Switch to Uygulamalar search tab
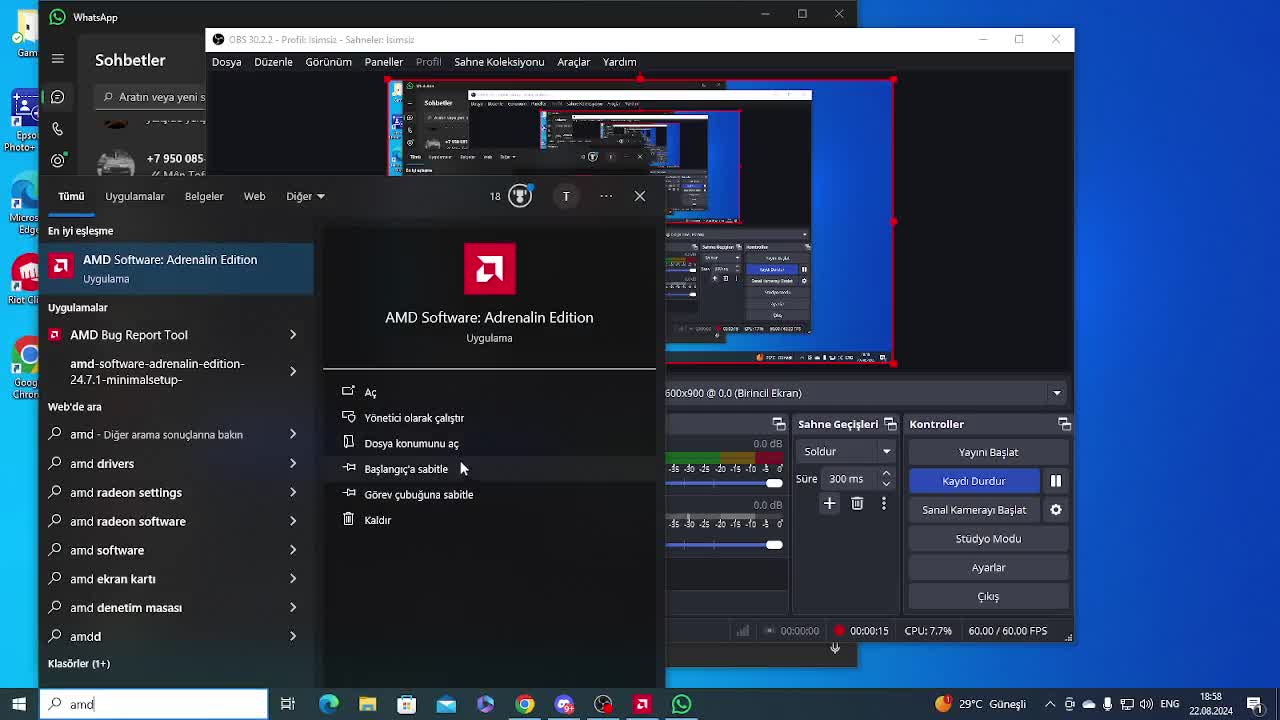 (x=134, y=196)
